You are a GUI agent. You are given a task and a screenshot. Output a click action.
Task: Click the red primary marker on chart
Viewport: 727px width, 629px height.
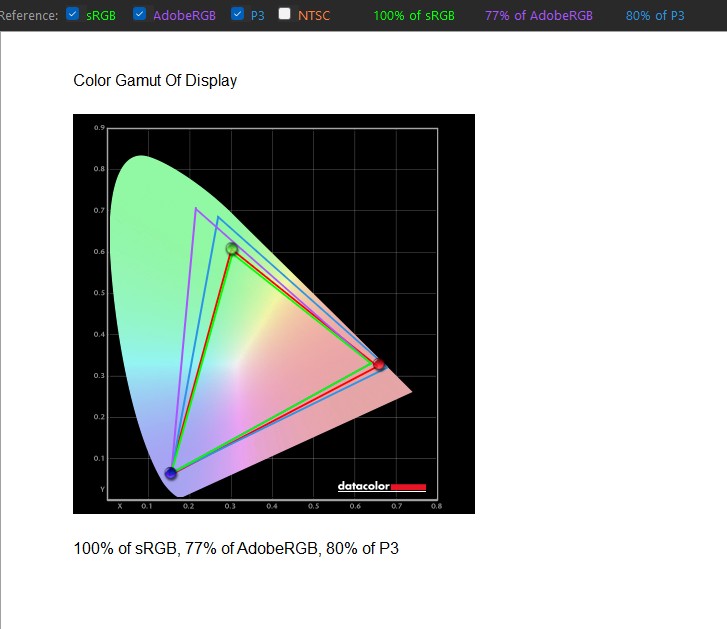(x=379, y=364)
